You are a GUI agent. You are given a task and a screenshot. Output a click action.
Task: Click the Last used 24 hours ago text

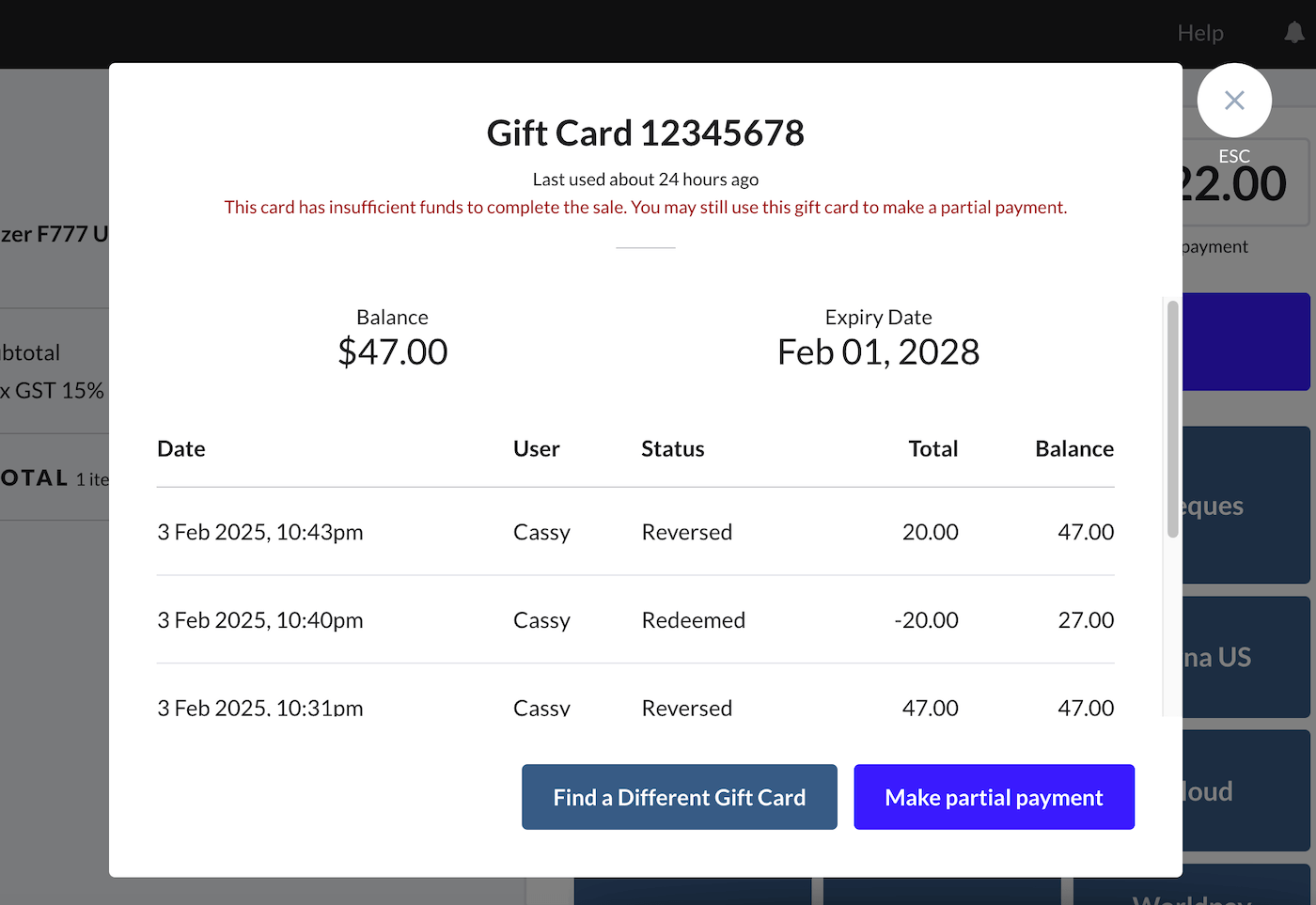pyautogui.click(x=646, y=179)
